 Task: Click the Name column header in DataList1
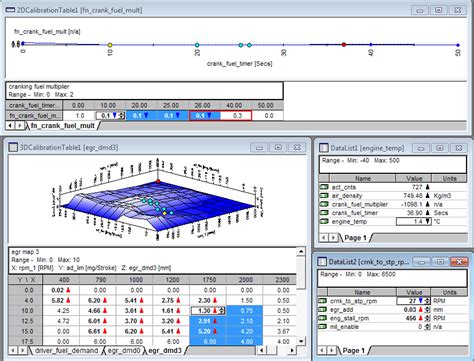pyautogui.click(x=362, y=178)
